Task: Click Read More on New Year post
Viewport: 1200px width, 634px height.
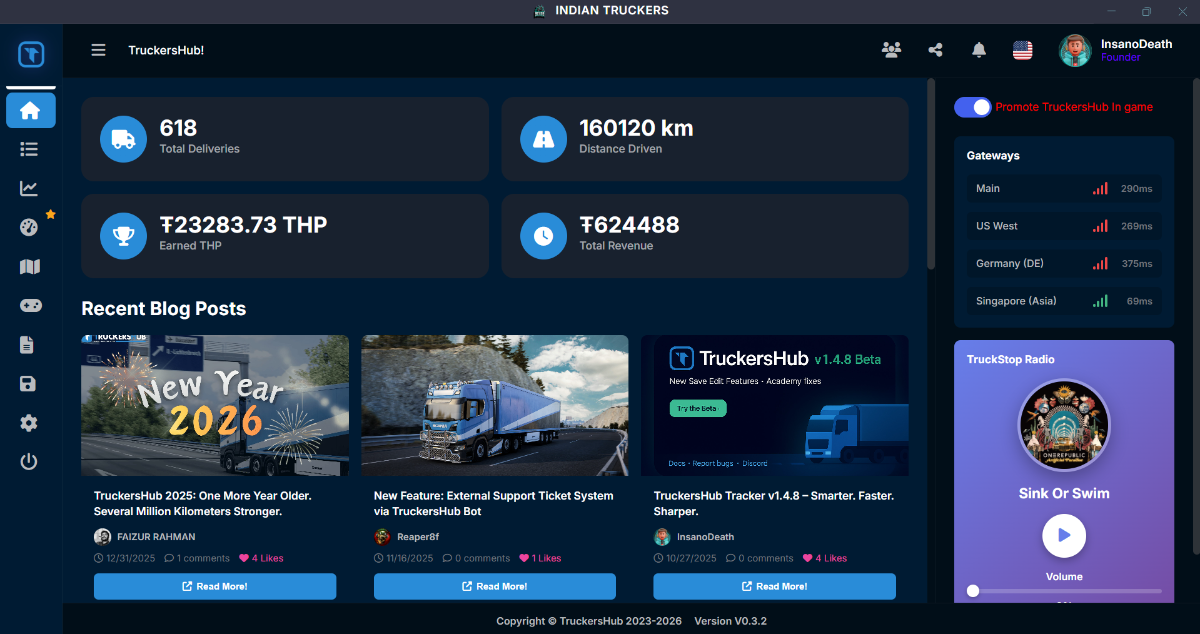Action: pyautogui.click(x=215, y=586)
